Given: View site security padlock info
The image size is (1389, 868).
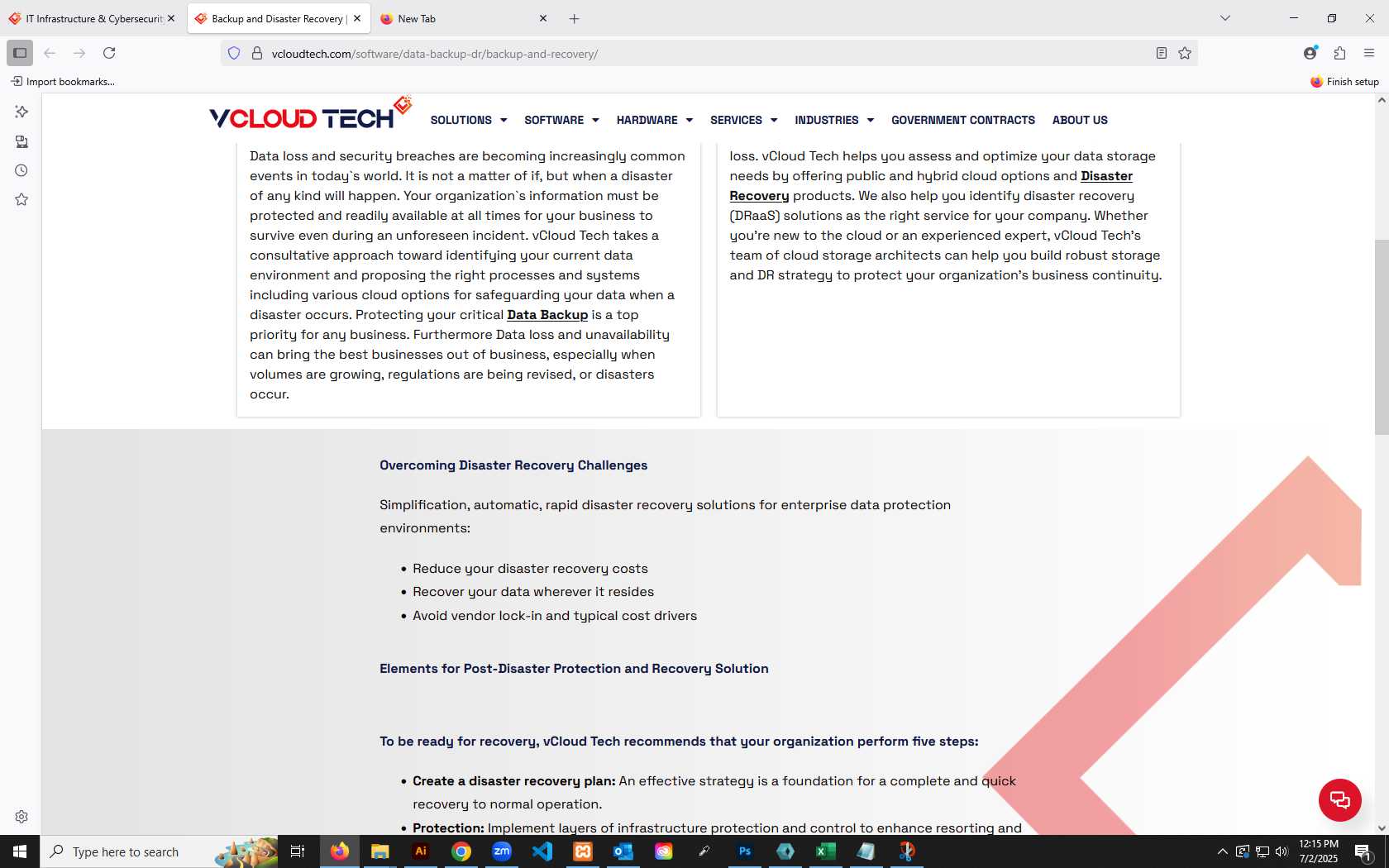Looking at the screenshot, I should click(257, 53).
